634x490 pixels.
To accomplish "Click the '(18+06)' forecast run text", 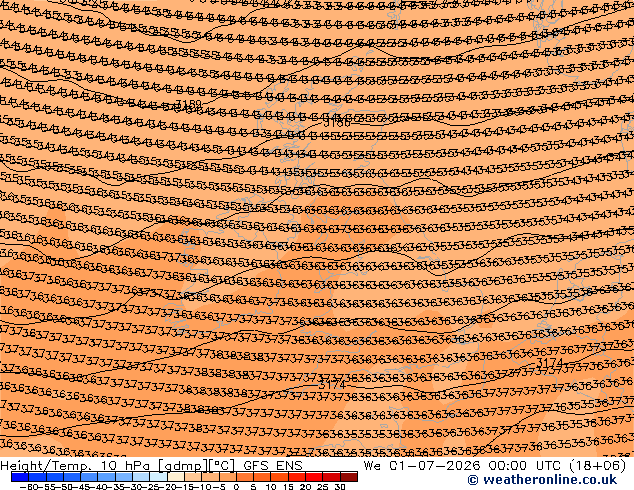I will coord(598,465).
